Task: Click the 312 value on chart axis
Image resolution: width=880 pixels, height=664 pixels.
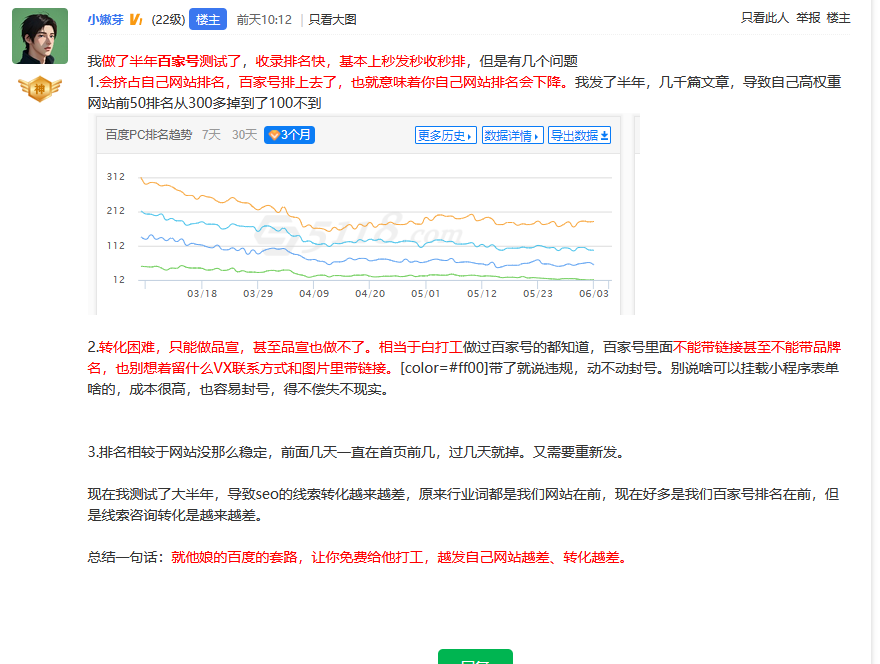Action: tap(116, 177)
